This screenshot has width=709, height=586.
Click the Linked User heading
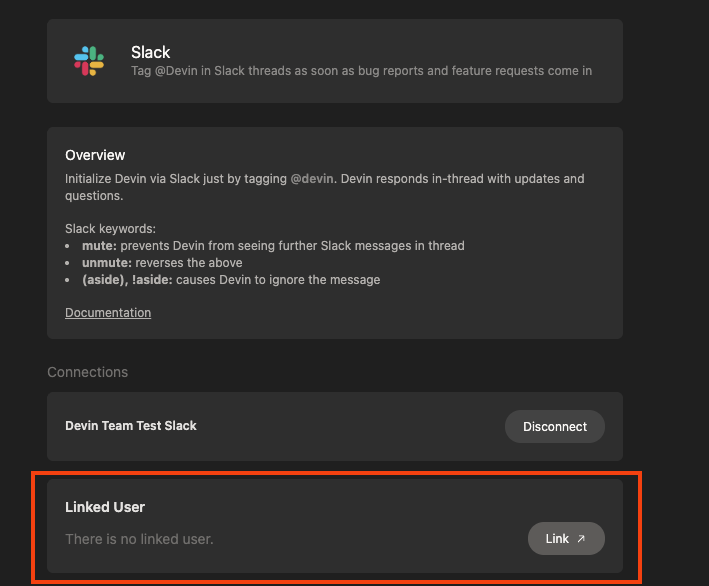(x=105, y=507)
